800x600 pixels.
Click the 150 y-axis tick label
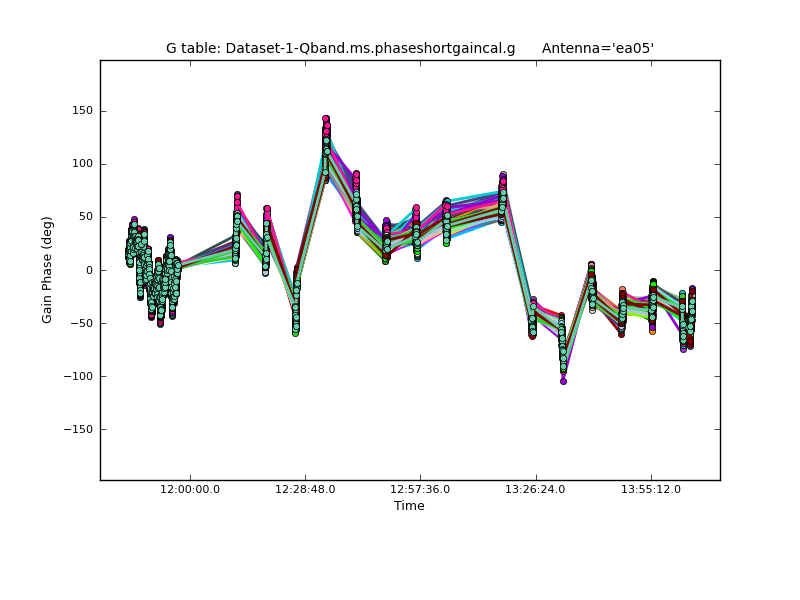(83, 111)
